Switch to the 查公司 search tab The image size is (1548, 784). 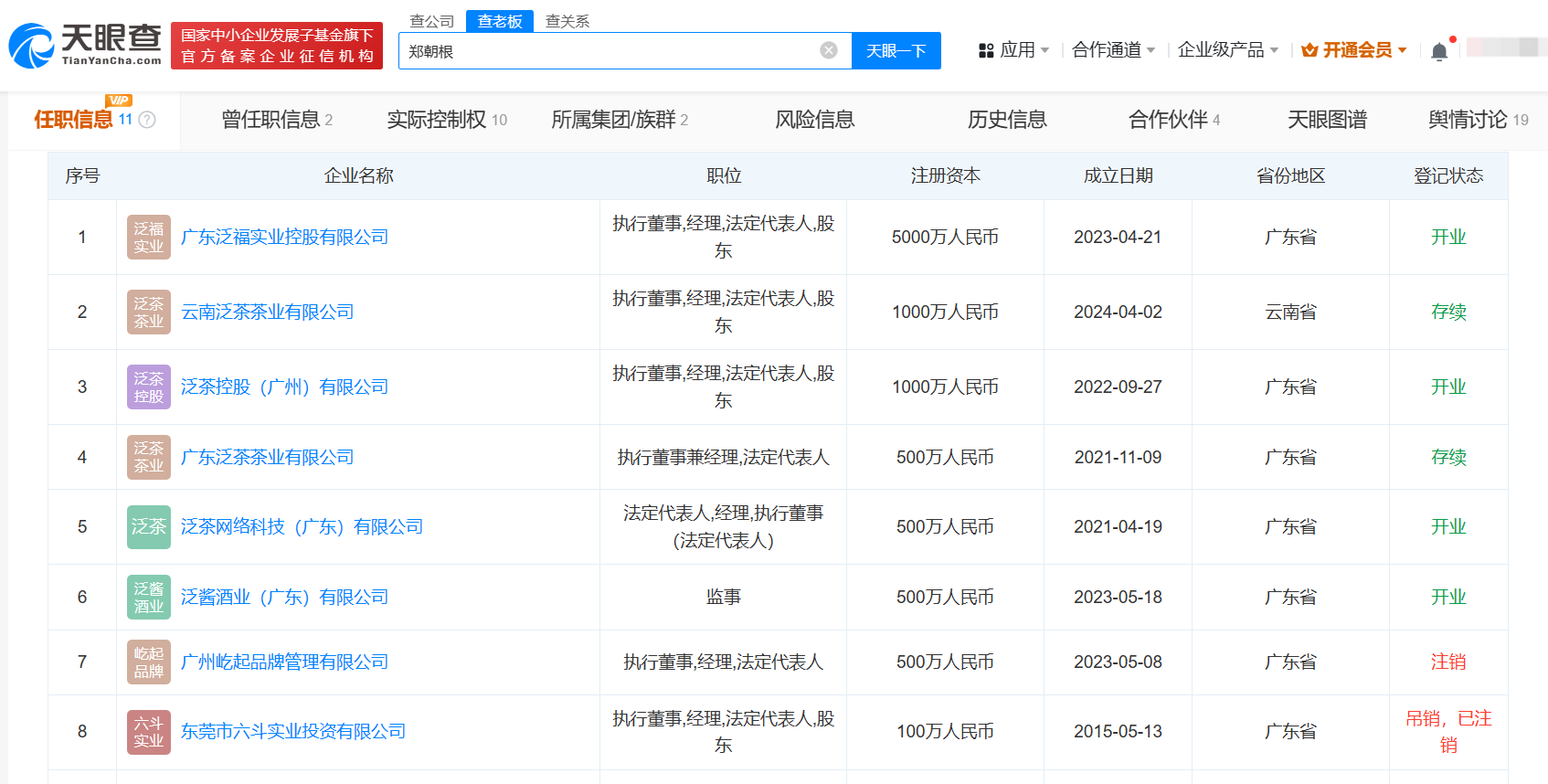(x=432, y=21)
